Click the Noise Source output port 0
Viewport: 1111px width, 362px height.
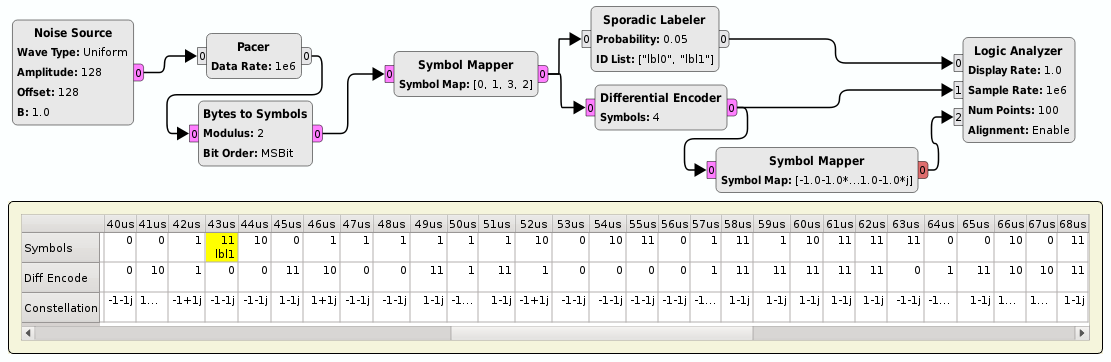point(138,72)
